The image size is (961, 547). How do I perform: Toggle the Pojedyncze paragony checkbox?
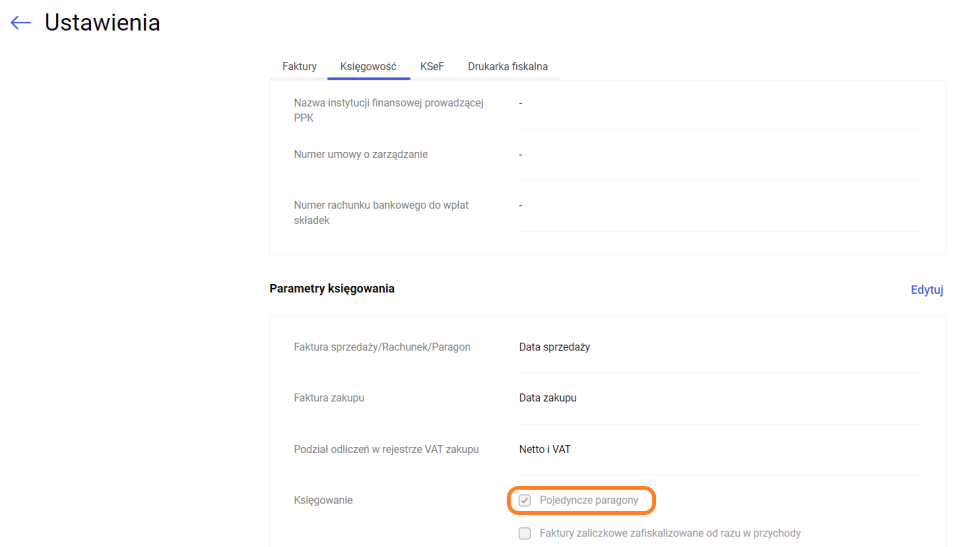coord(525,500)
